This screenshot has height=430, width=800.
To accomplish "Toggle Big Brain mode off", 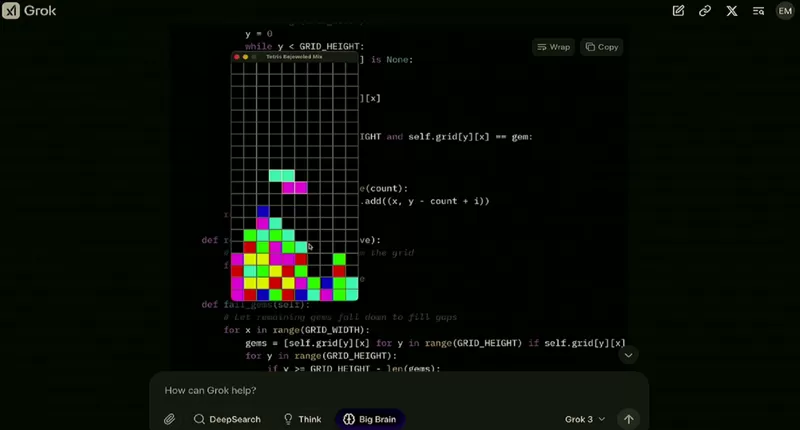I will (x=370, y=419).
